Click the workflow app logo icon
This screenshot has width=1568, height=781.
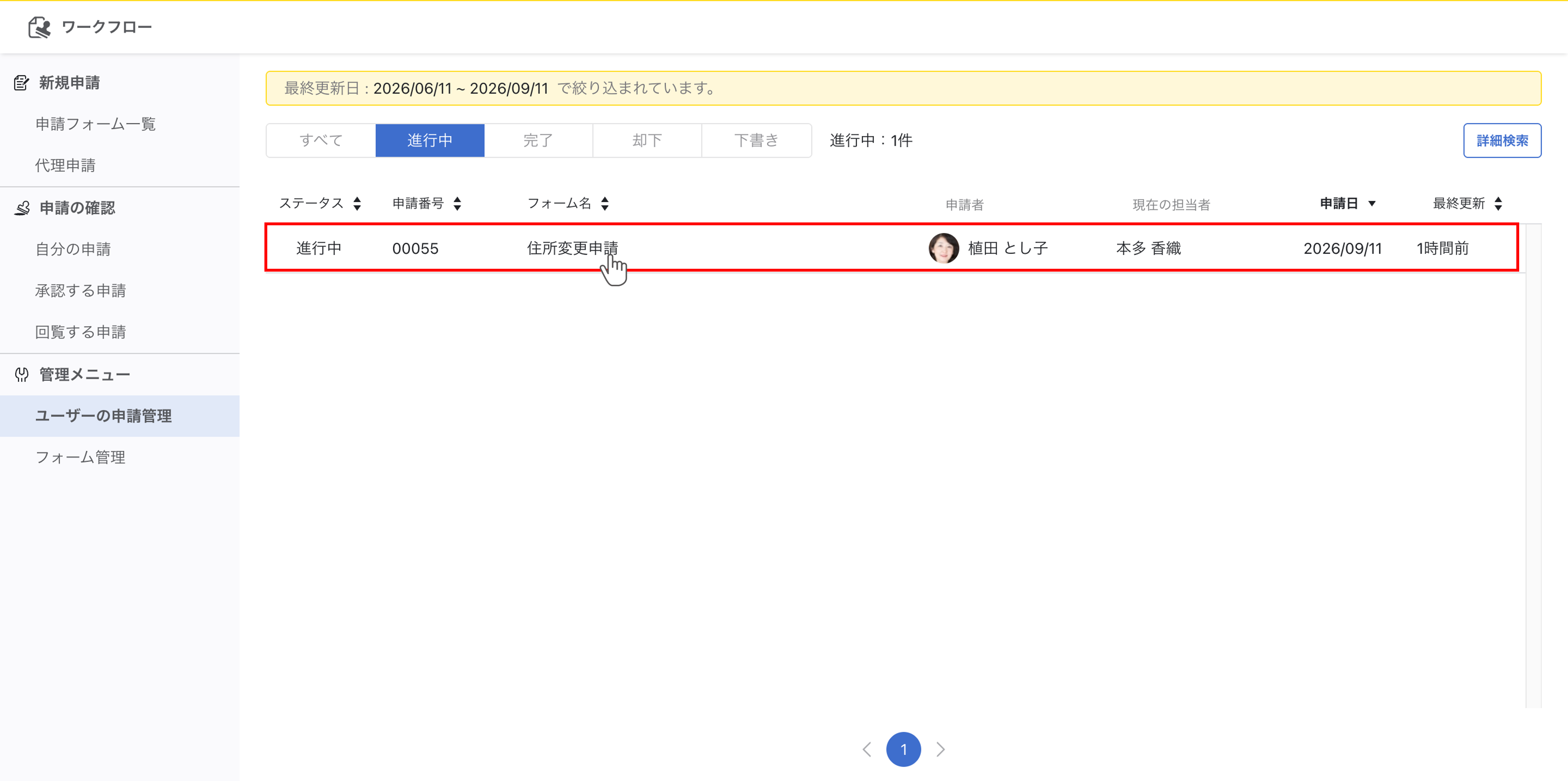(40, 27)
